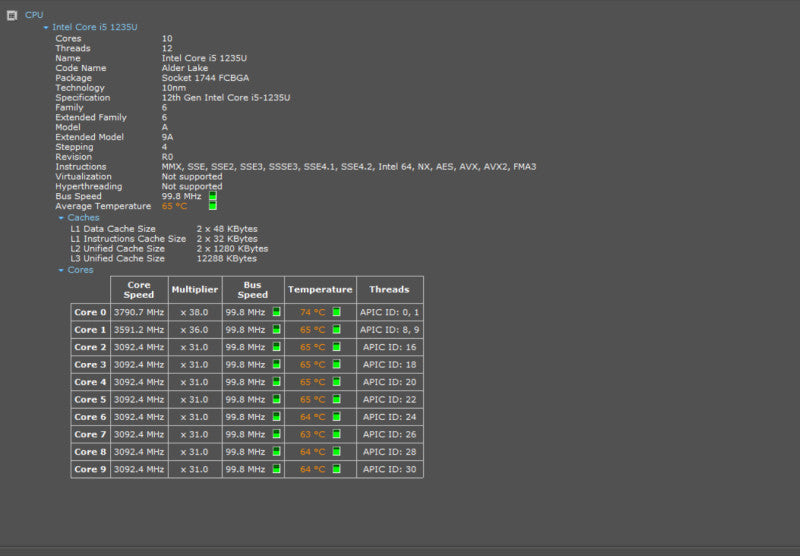Screen dimensions: 800x556
Task: Click the Core 1 bus speed graph icon
Action: point(277,329)
